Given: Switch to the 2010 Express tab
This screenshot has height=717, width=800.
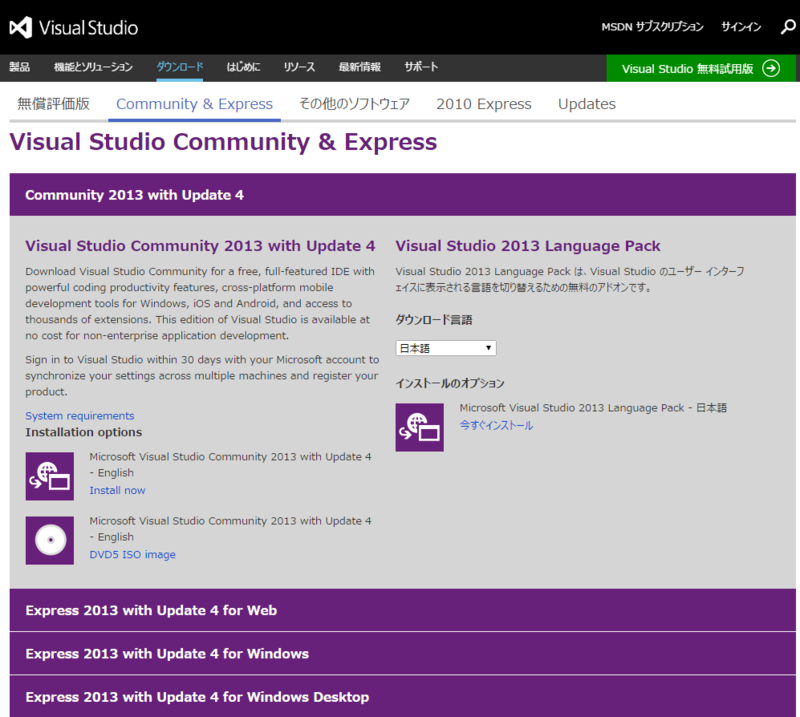Looking at the screenshot, I should pos(483,103).
